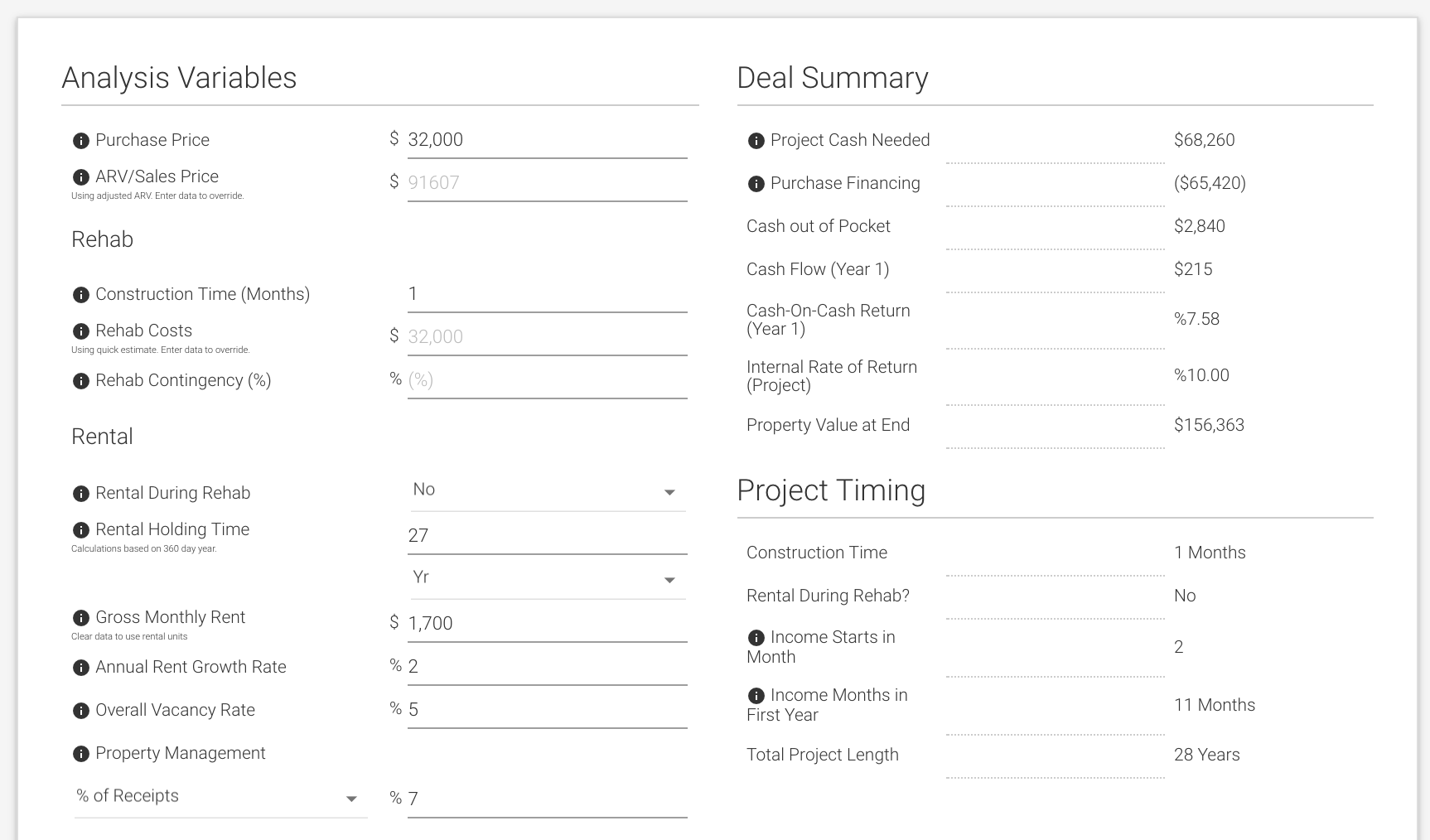1430x840 pixels.
Task: Expand the % of Receipts dropdown
Action: tap(220, 797)
